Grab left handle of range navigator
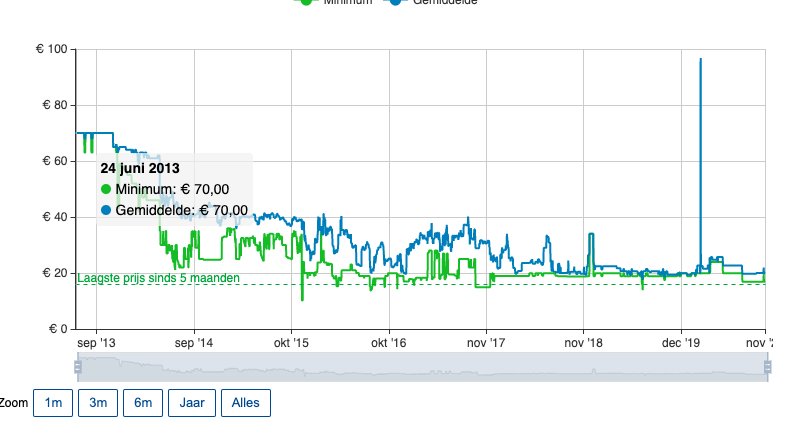The width and height of the screenshot is (798, 443). [x=78, y=367]
